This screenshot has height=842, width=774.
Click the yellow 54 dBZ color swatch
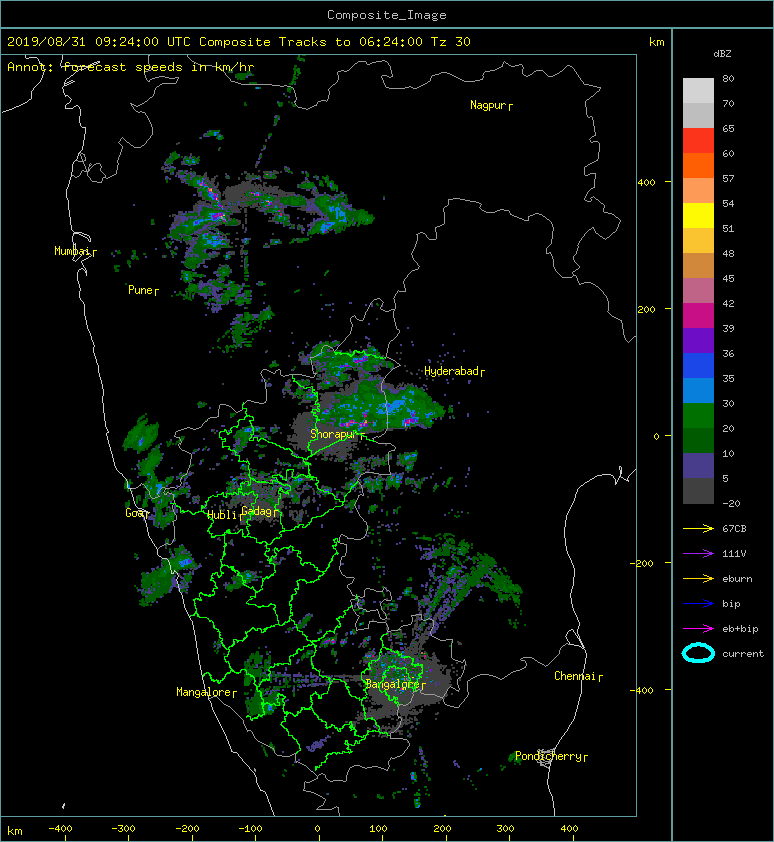698,216
